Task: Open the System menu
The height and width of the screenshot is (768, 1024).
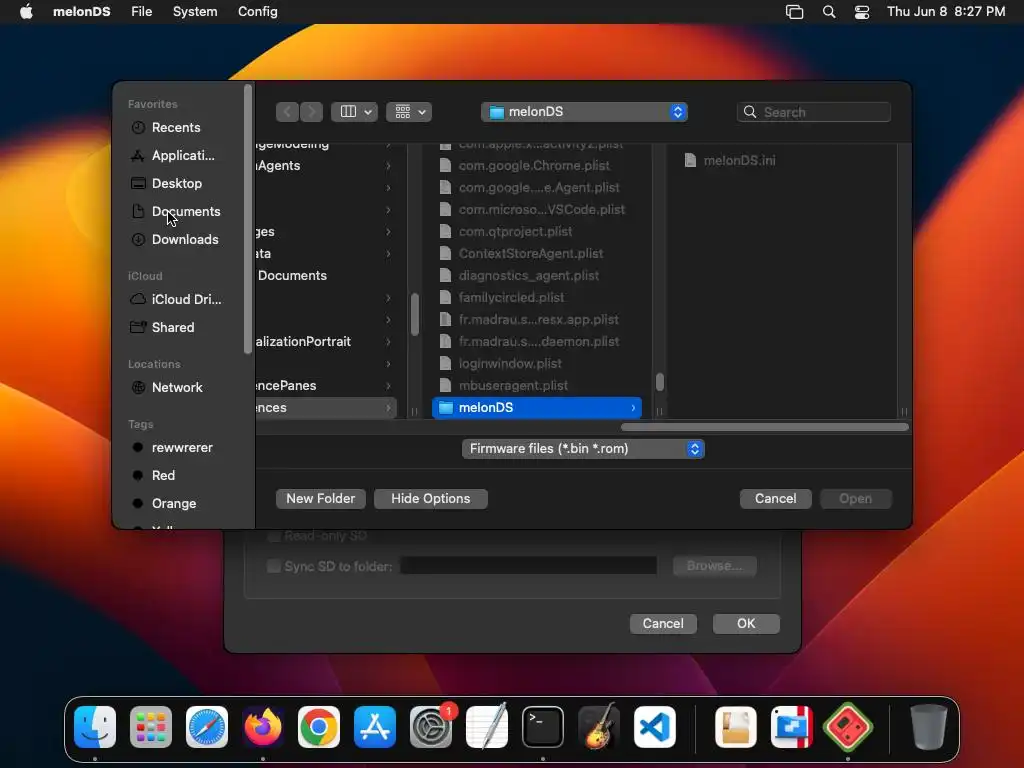Action: 195,12
